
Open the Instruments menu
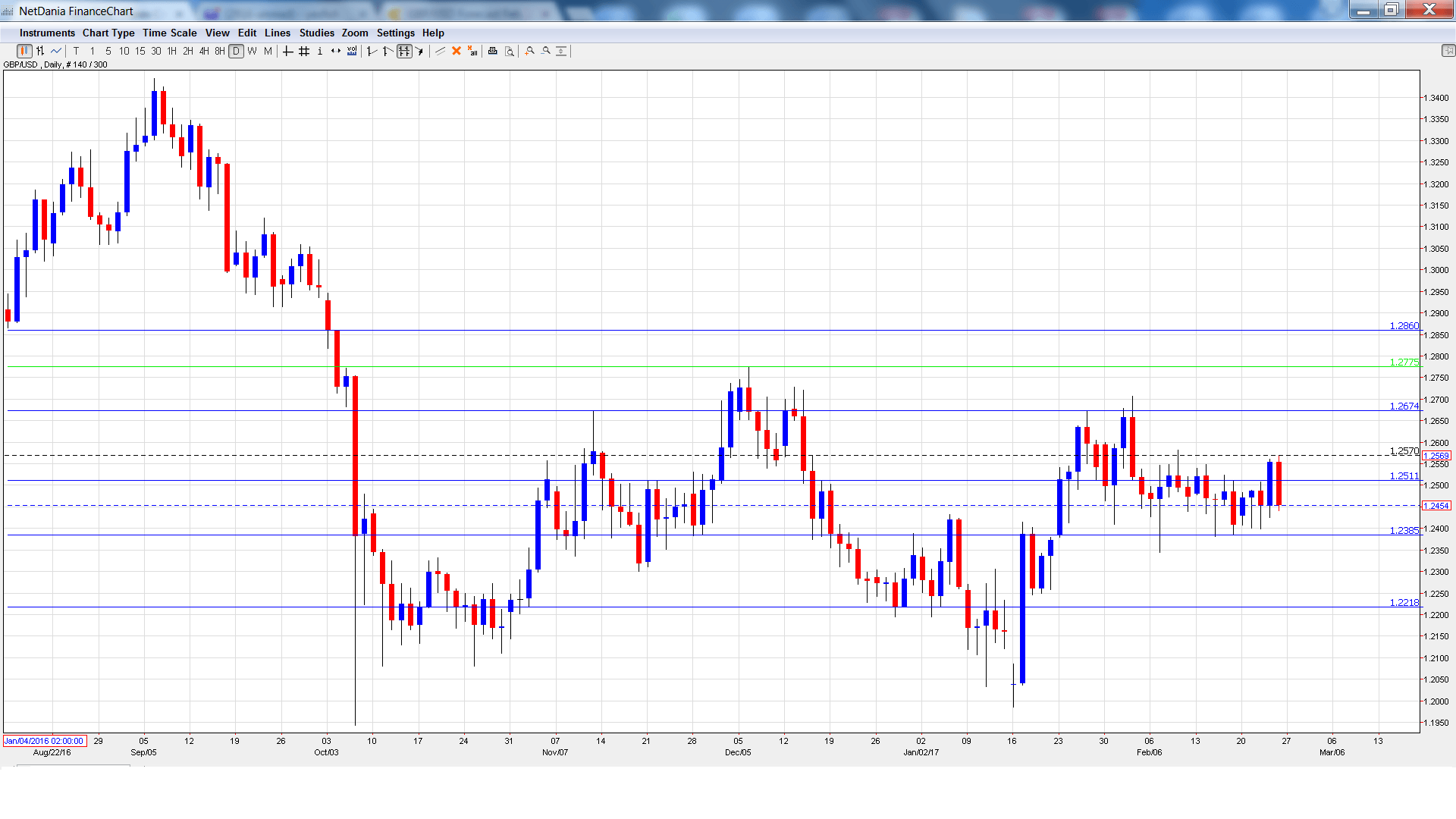[47, 33]
